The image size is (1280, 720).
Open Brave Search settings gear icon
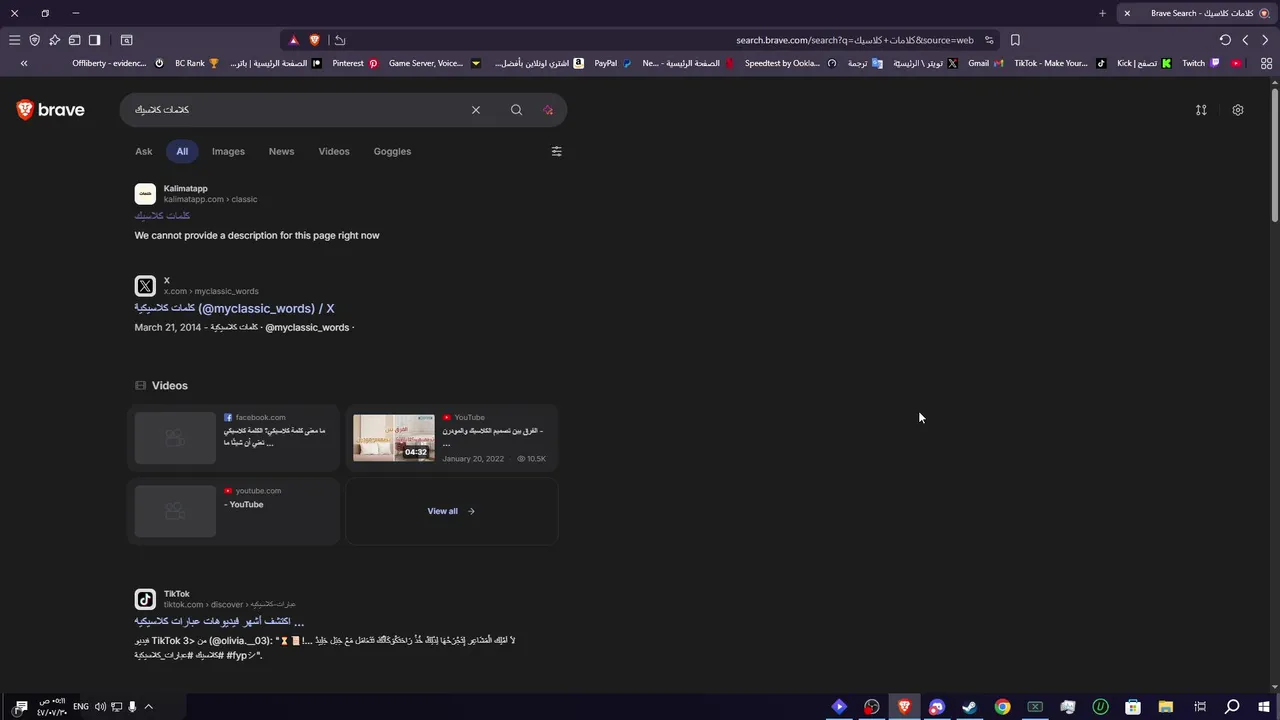[1238, 110]
